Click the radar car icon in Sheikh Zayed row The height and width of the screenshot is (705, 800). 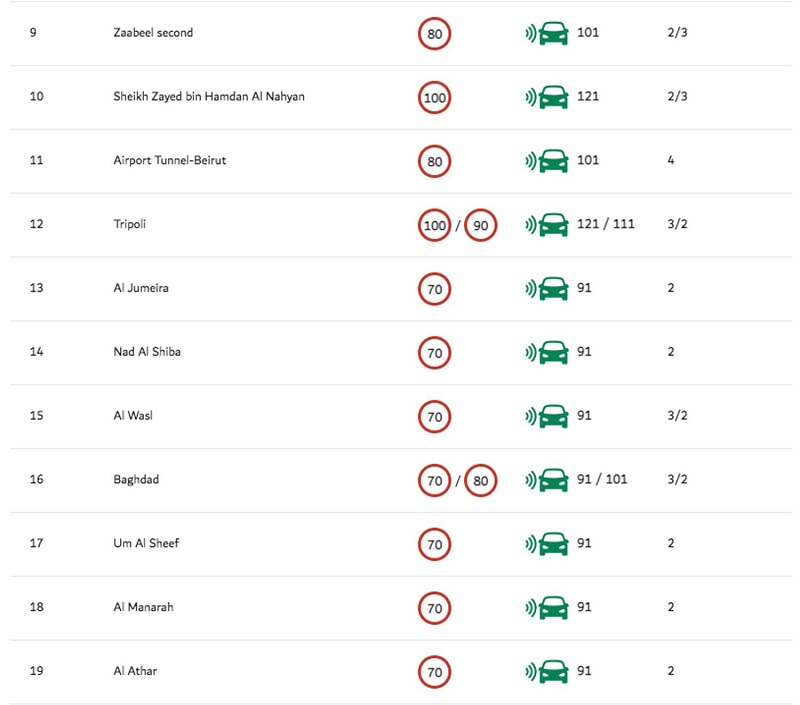546,97
